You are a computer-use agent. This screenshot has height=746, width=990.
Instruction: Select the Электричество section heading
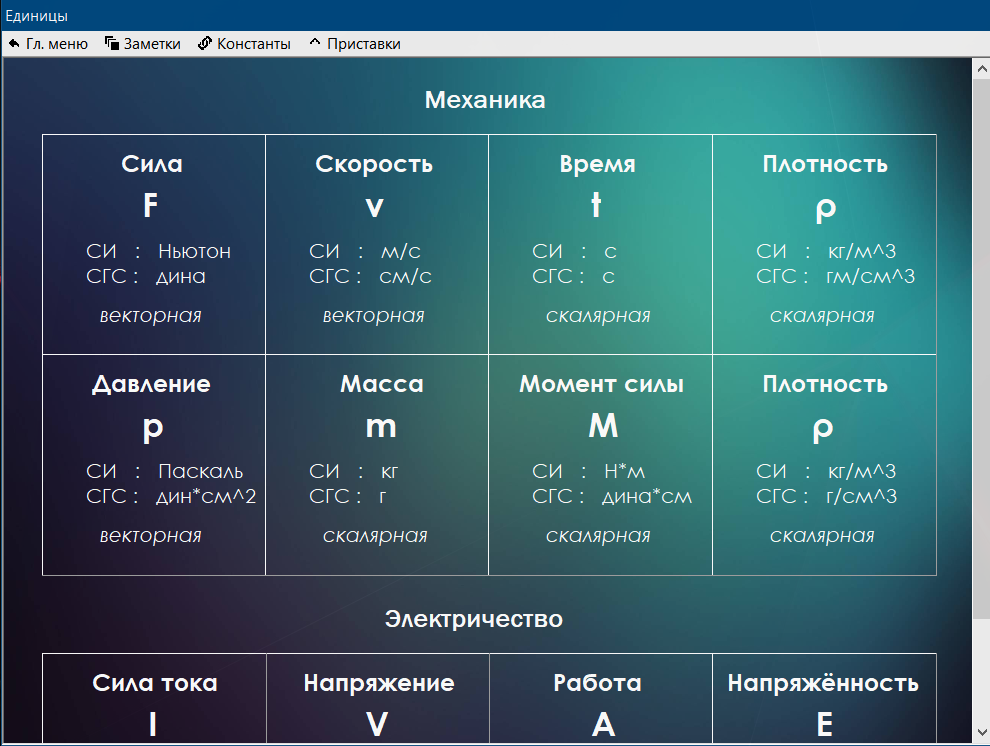tap(474, 619)
